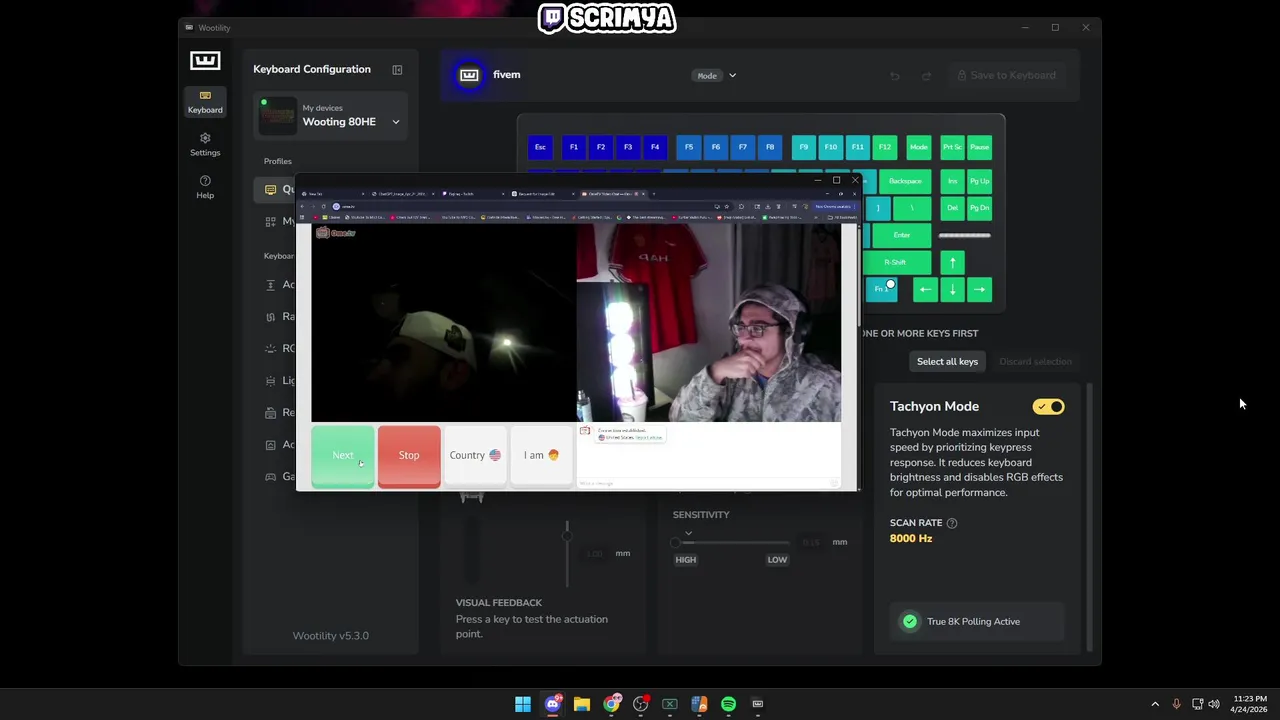Open the Mode dropdown next to fivem
This screenshot has height=720, width=1280.
716,75
